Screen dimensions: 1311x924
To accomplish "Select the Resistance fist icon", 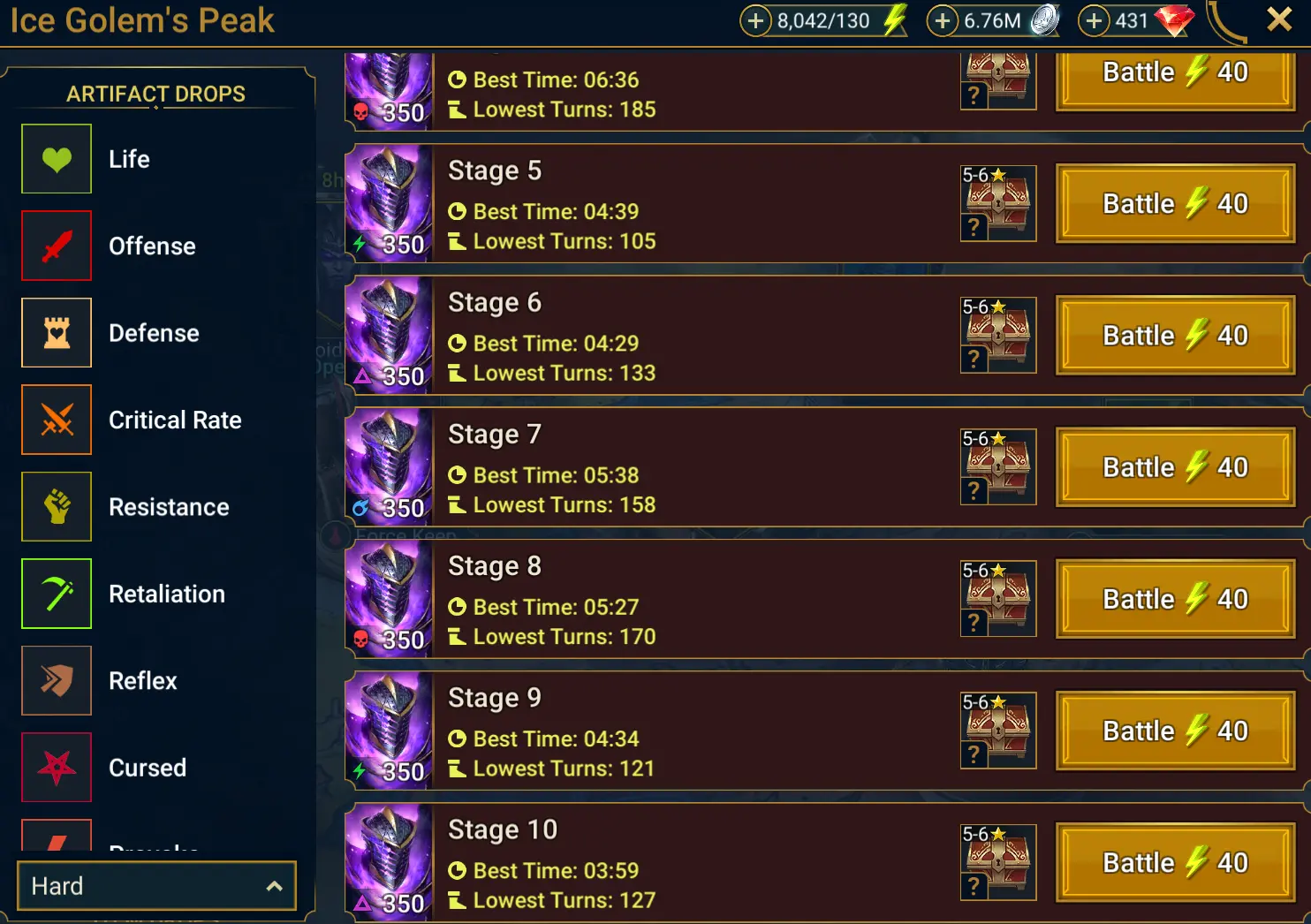I will click(x=57, y=507).
